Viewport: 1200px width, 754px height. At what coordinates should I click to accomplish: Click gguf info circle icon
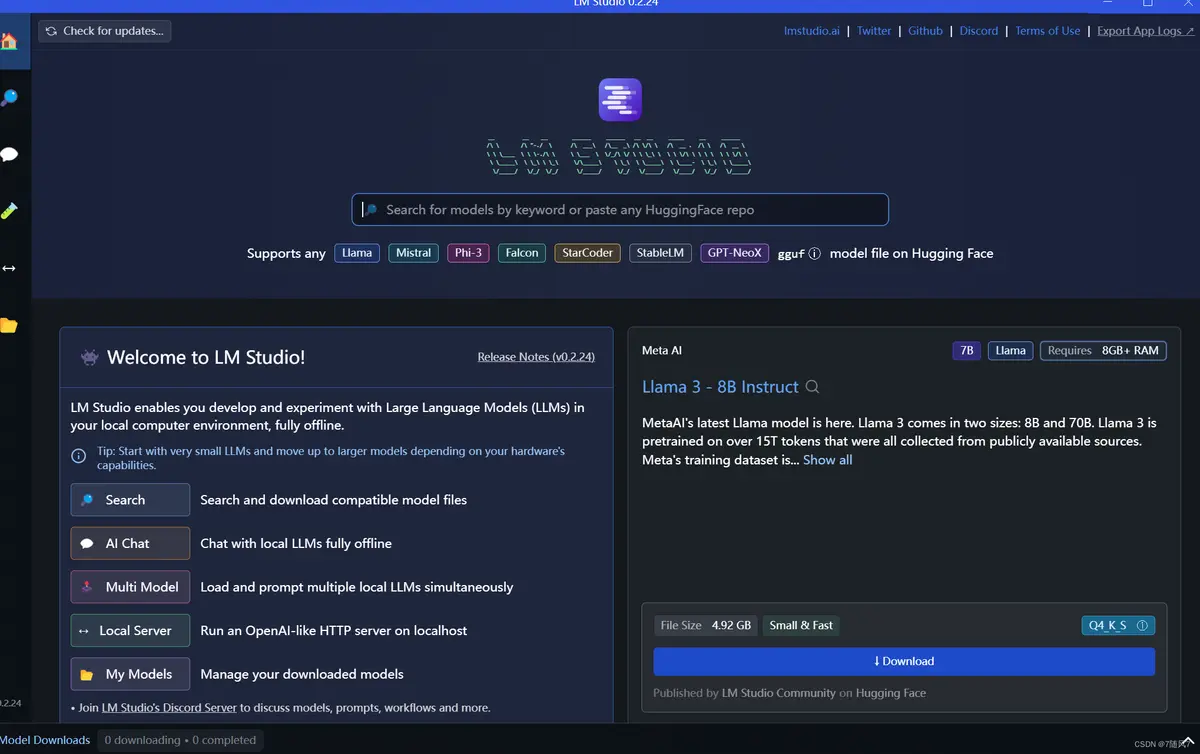click(x=814, y=254)
